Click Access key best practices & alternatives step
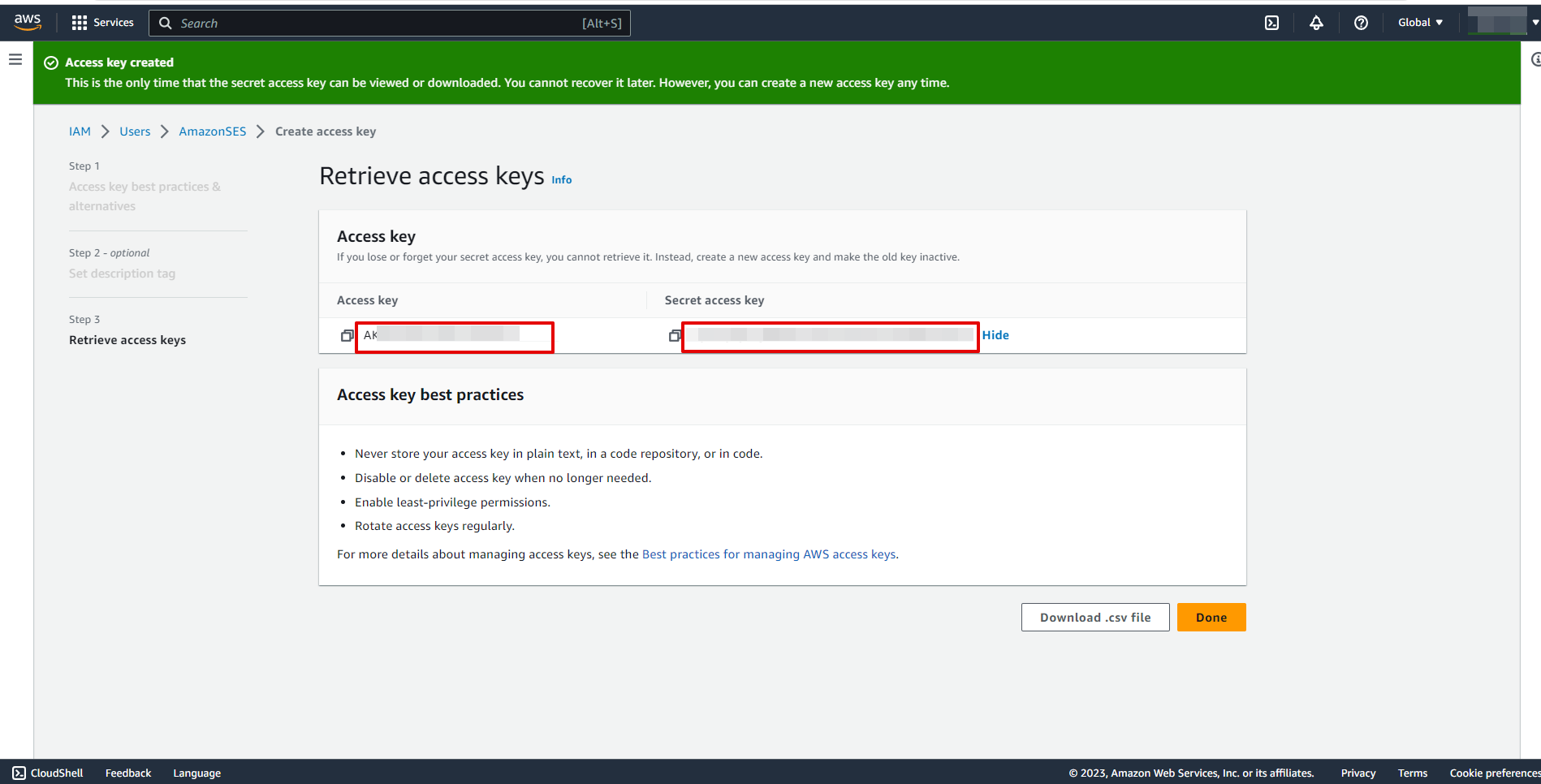This screenshot has height=784, width=1541. 145,196
